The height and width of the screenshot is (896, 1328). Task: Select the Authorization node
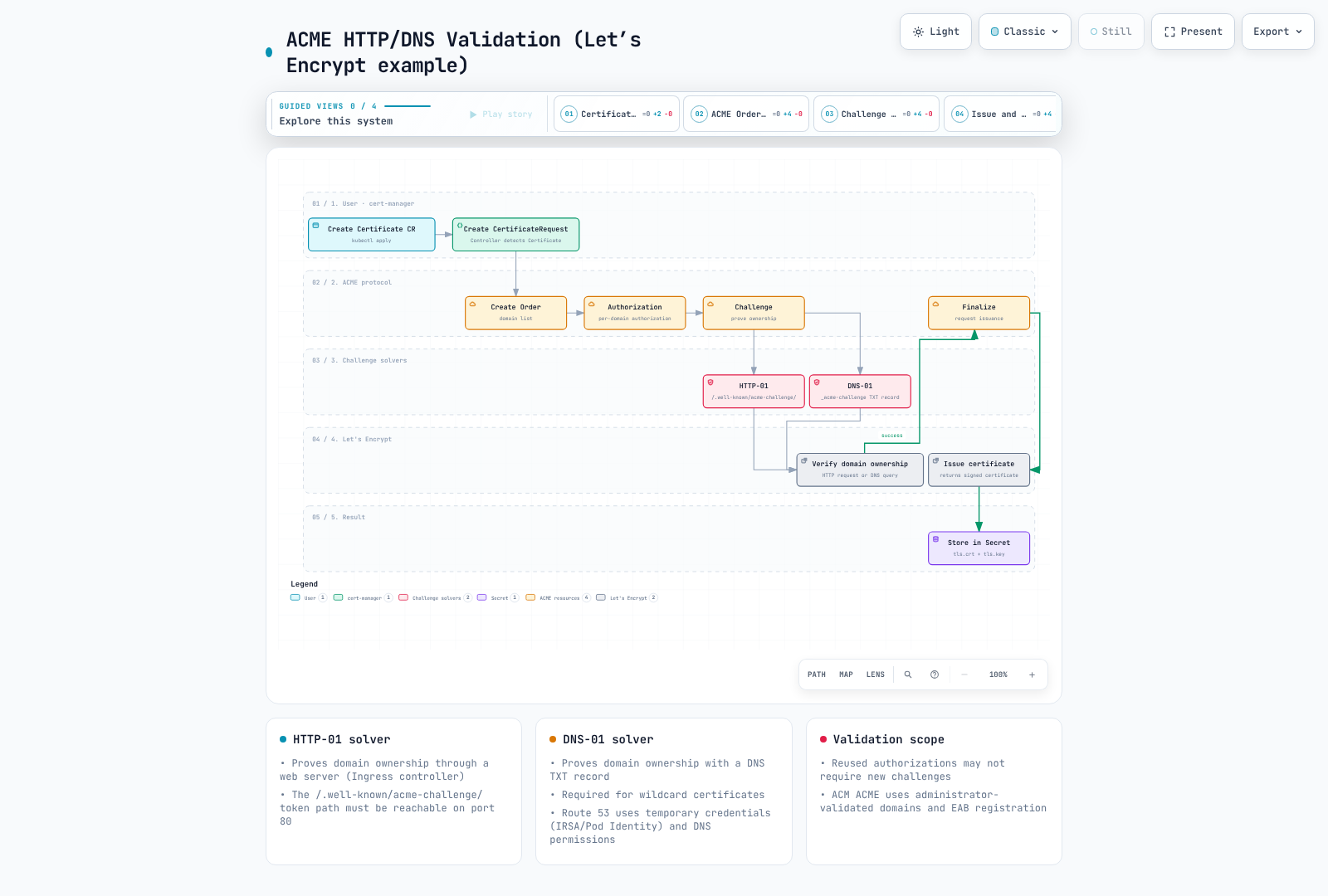[x=635, y=313]
